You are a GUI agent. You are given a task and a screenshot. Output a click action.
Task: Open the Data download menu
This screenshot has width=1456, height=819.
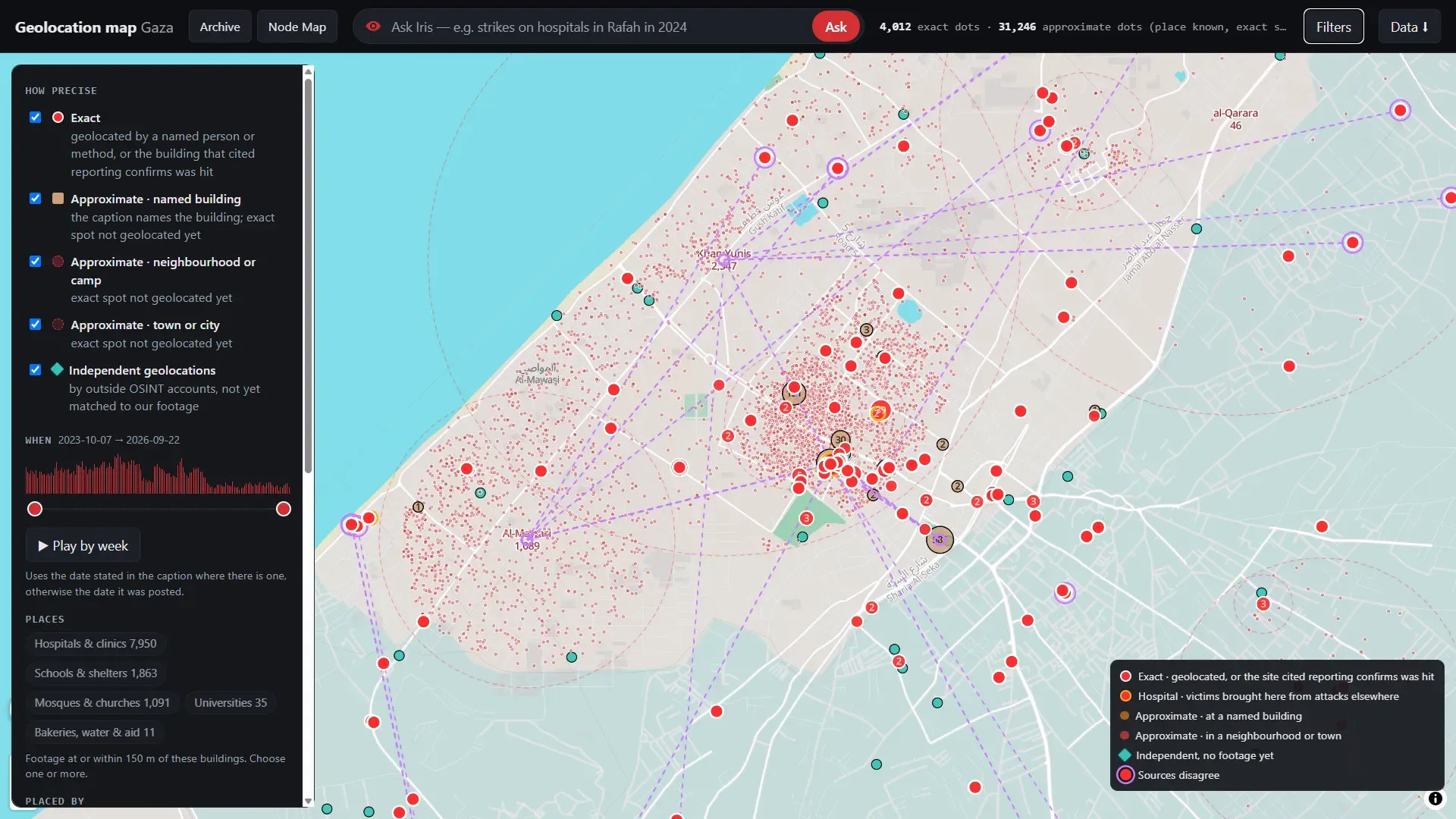(x=1409, y=27)
